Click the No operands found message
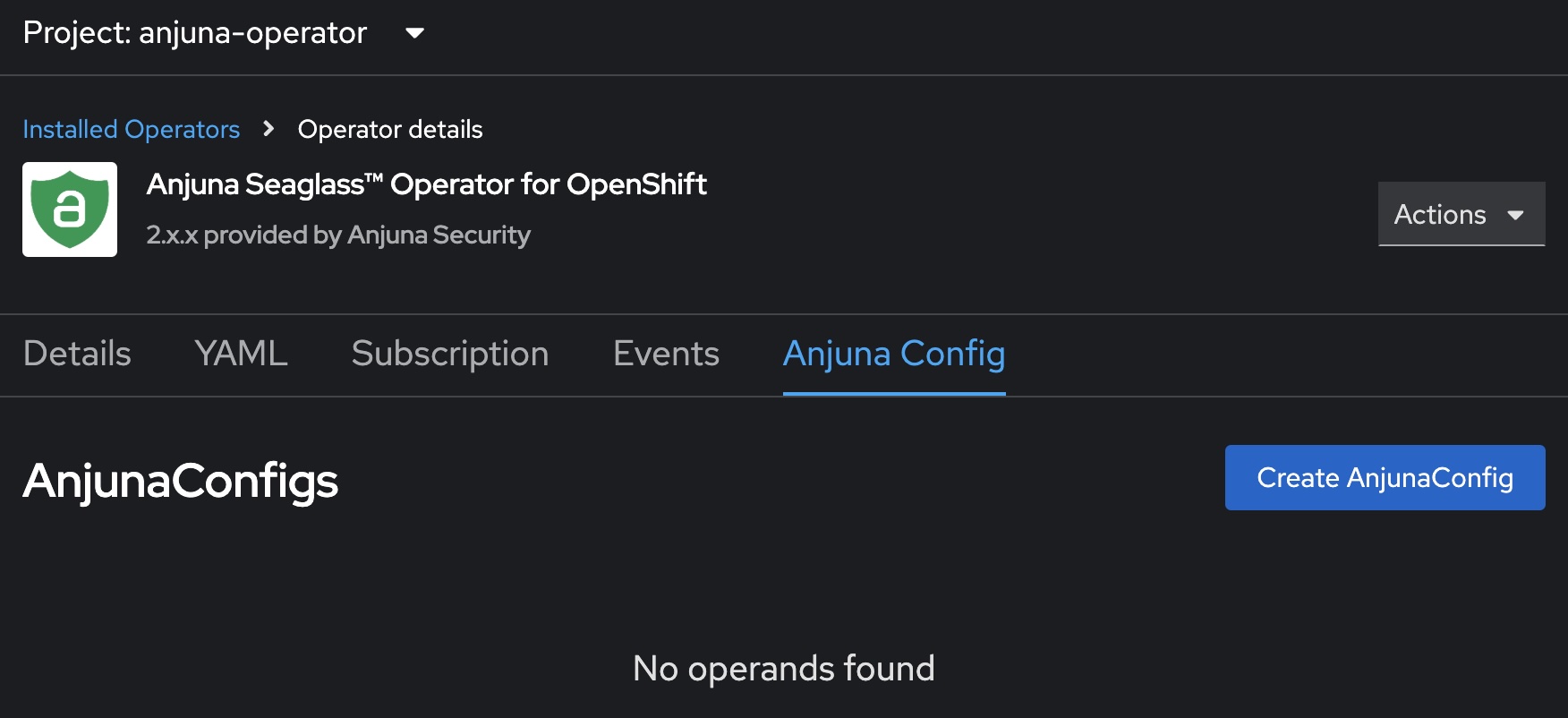 [784, 668]
